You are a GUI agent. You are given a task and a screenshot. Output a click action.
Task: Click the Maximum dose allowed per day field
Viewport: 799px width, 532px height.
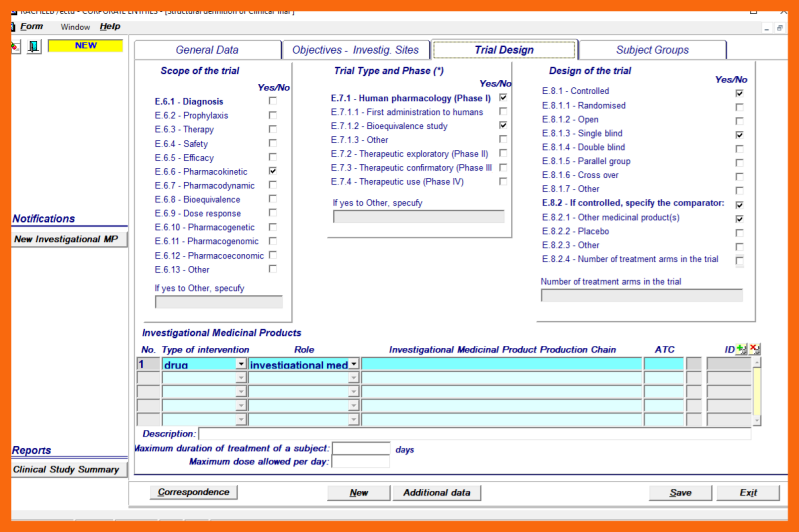[361, 462]
